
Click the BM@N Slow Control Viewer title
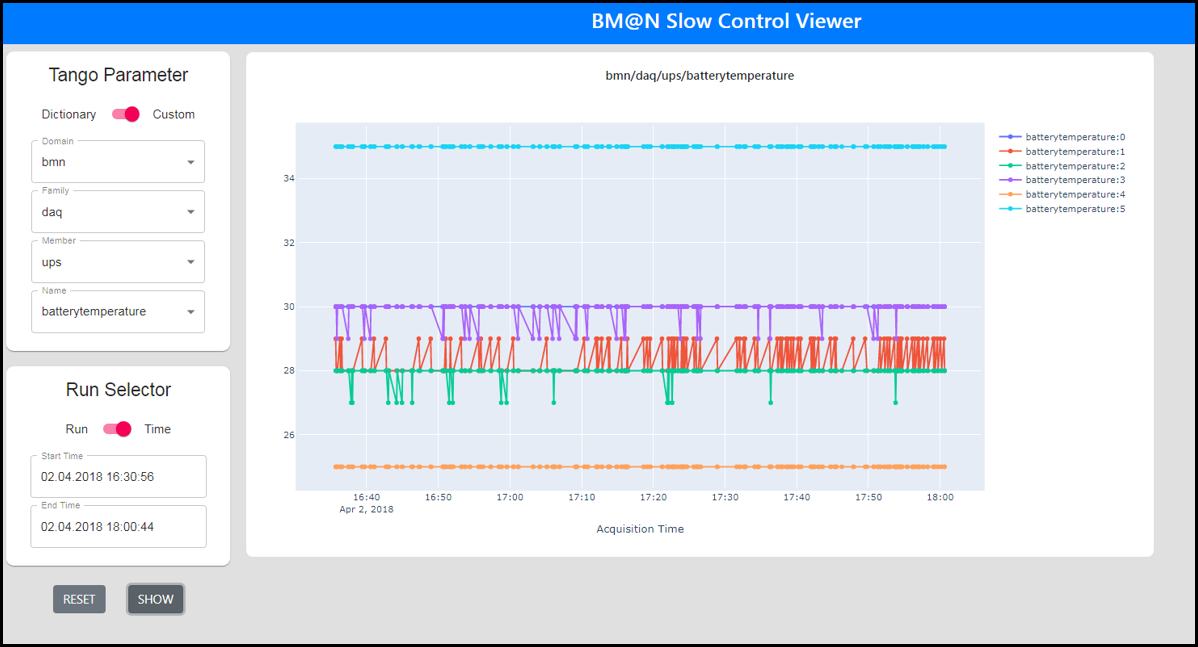(x=725, y=22)
